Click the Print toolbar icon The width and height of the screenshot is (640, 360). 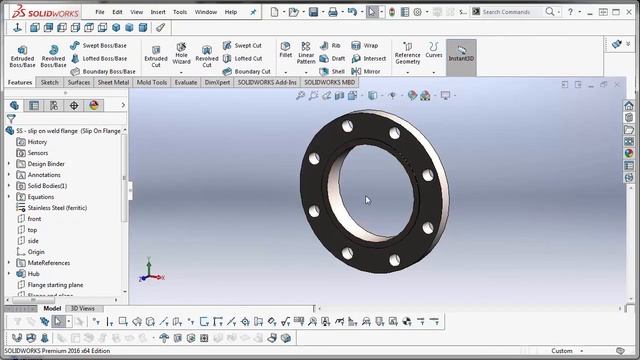pyautogui.click(x=333, y=12)
